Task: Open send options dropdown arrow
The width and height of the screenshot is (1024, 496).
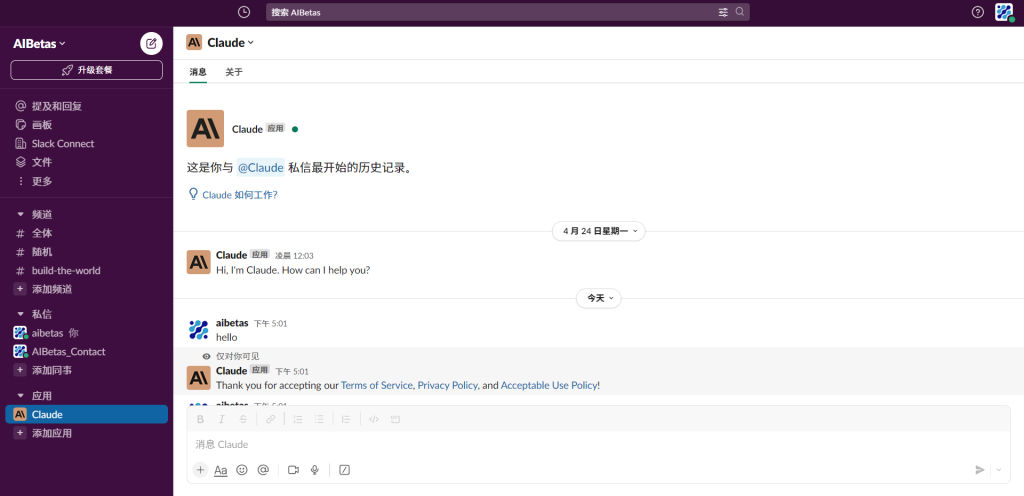Action: click(999, 469)
